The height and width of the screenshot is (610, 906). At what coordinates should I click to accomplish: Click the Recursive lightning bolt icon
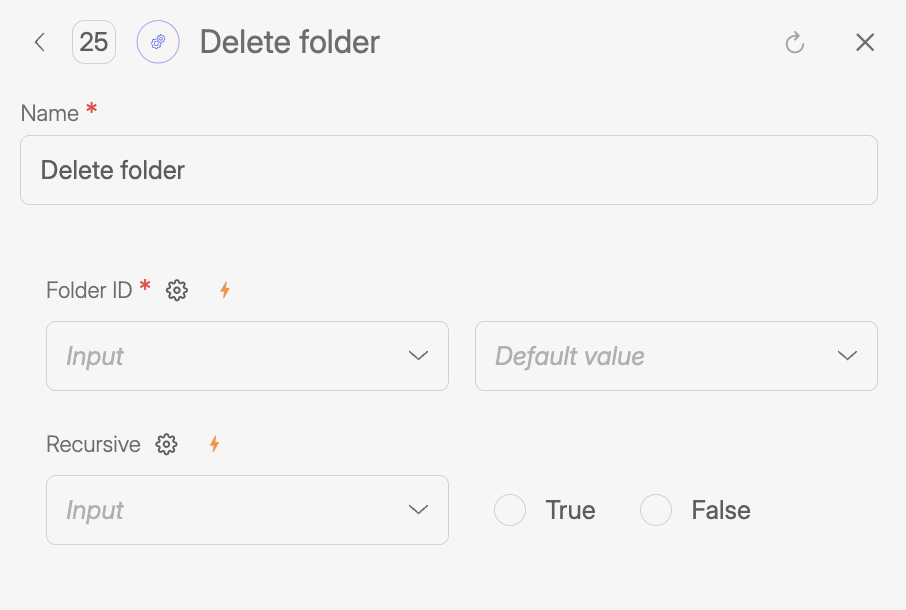214,444
